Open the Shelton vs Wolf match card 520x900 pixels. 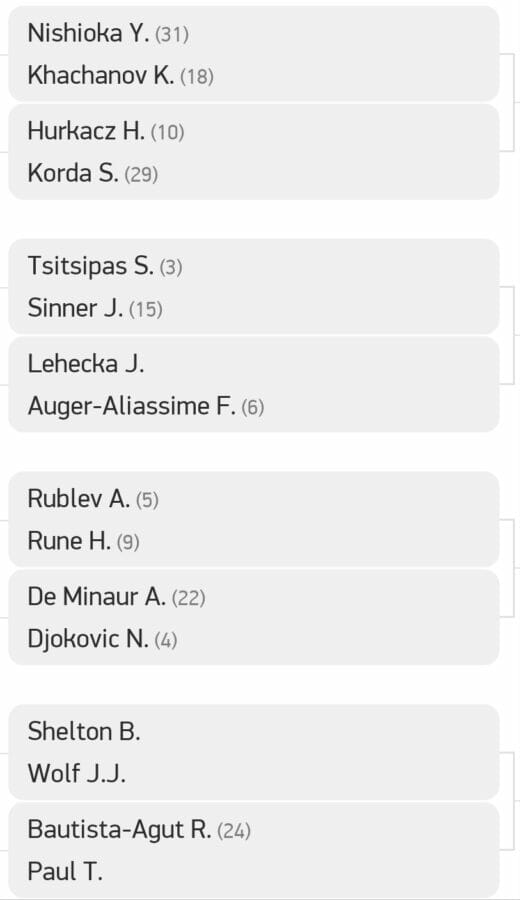pos(254,752)
